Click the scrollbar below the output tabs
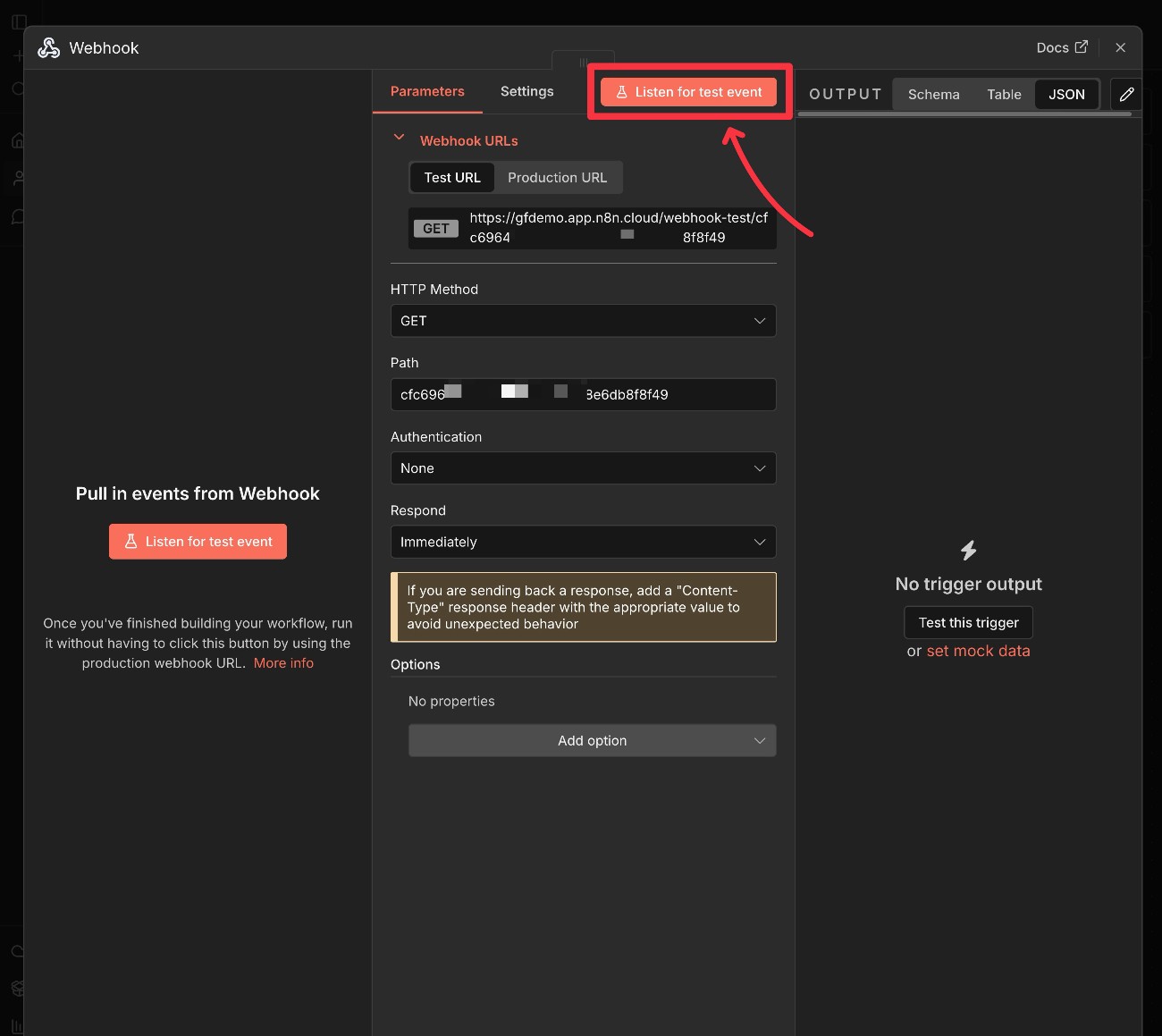1162x1036 pixels. [x=964, y=114]
